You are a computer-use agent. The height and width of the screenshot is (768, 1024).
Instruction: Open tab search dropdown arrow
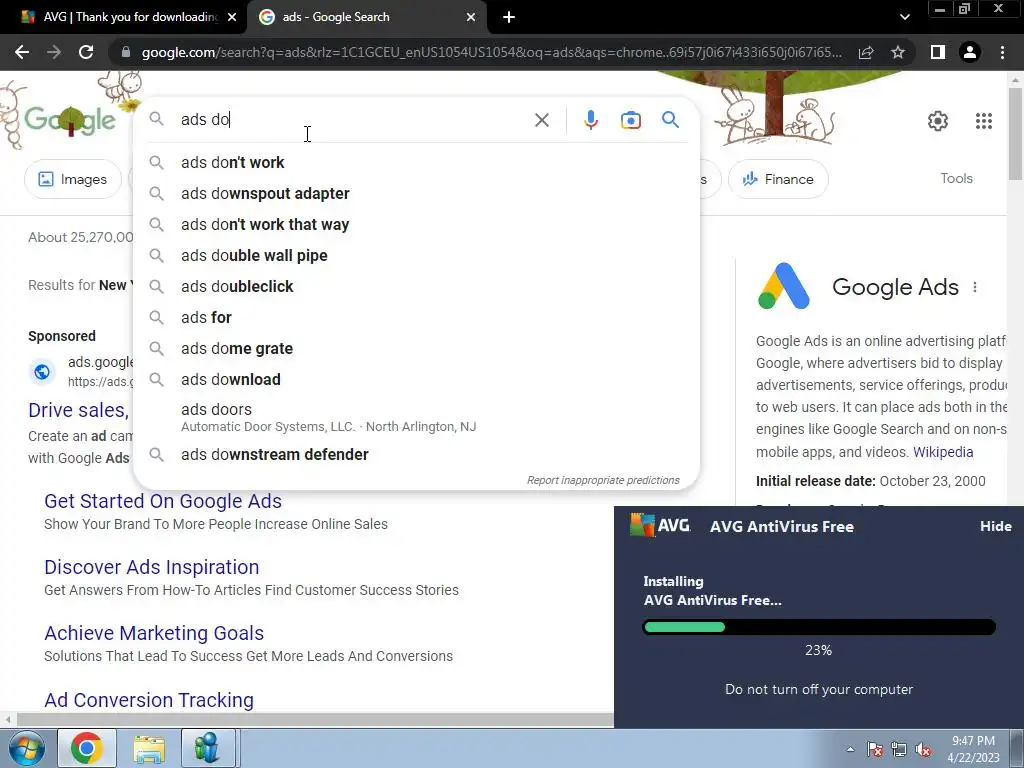click(x=904, y=17)
